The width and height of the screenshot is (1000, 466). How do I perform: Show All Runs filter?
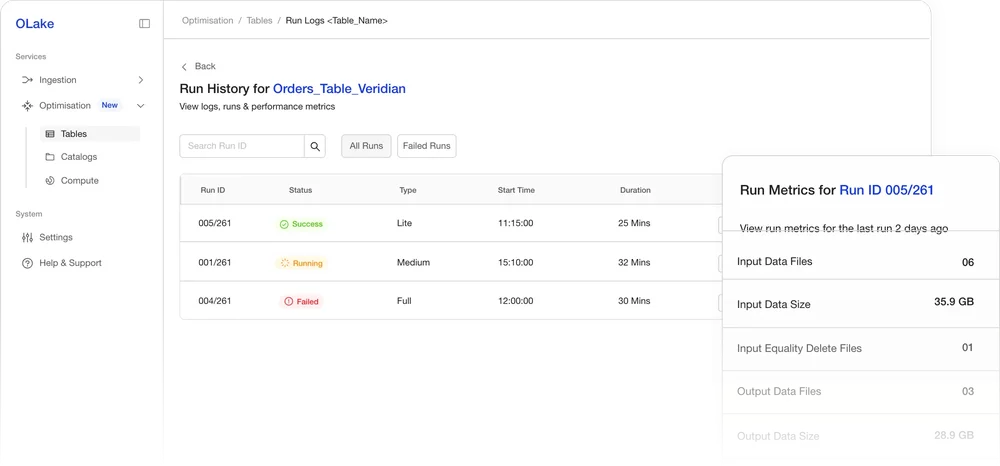366,146
